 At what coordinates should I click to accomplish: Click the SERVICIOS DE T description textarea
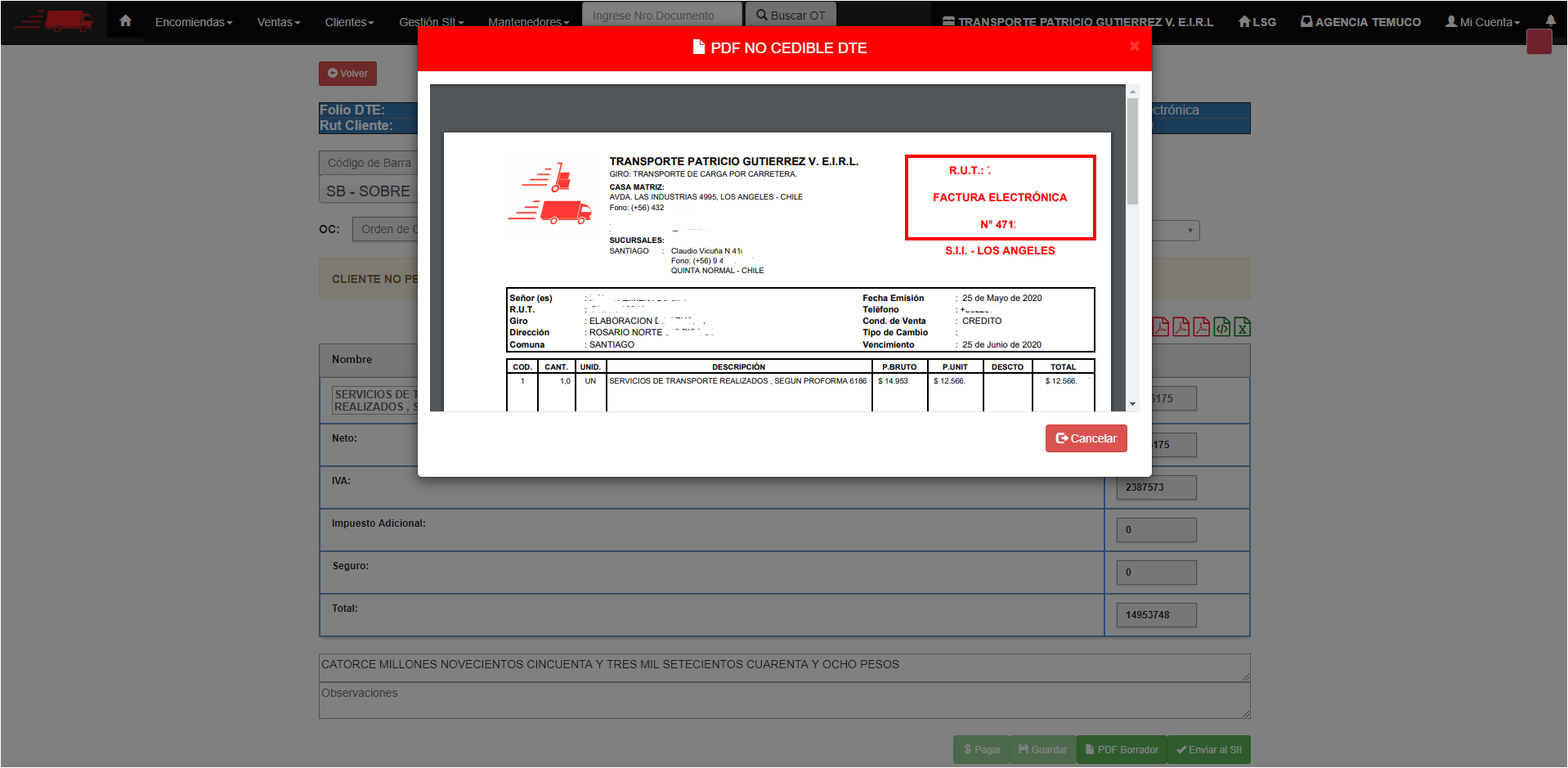[375, 400]
